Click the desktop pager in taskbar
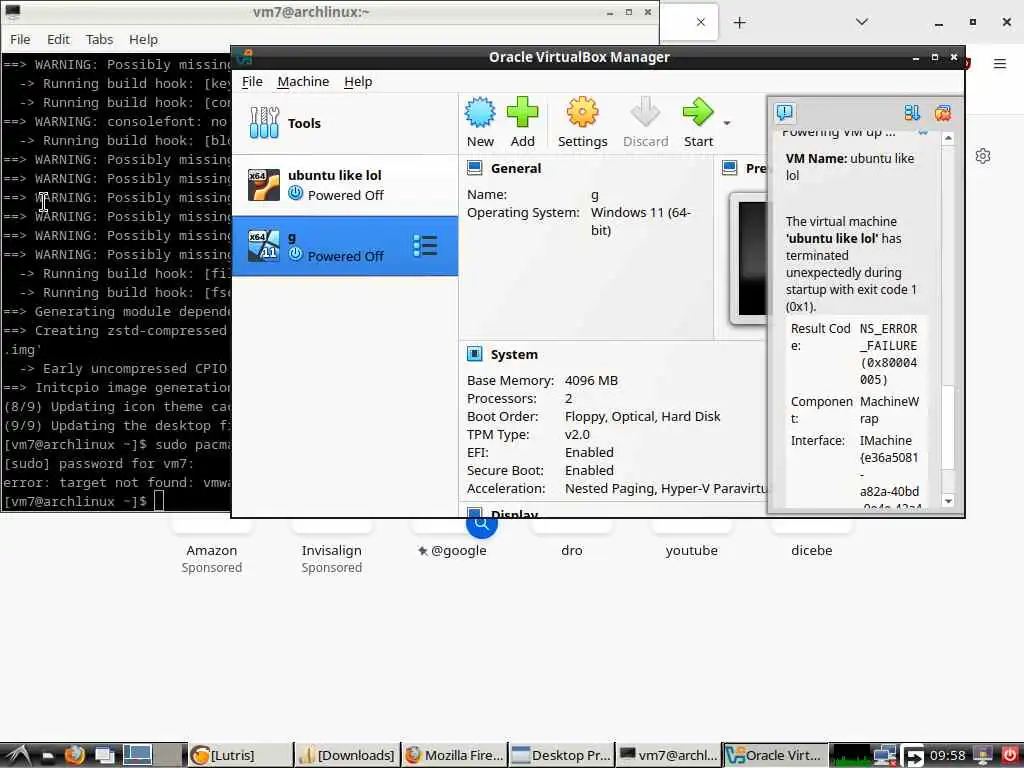 click(x=154, y=755)
